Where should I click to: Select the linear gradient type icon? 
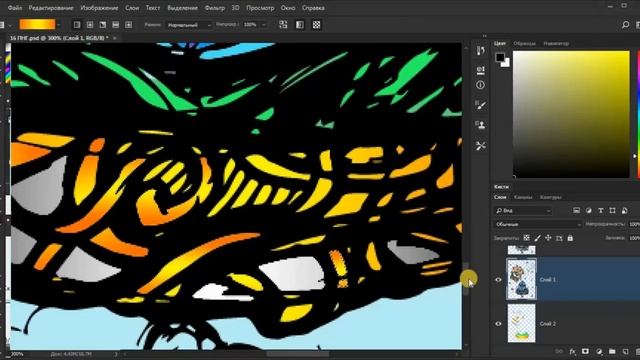pyautogui.click(x=77, y=25)
